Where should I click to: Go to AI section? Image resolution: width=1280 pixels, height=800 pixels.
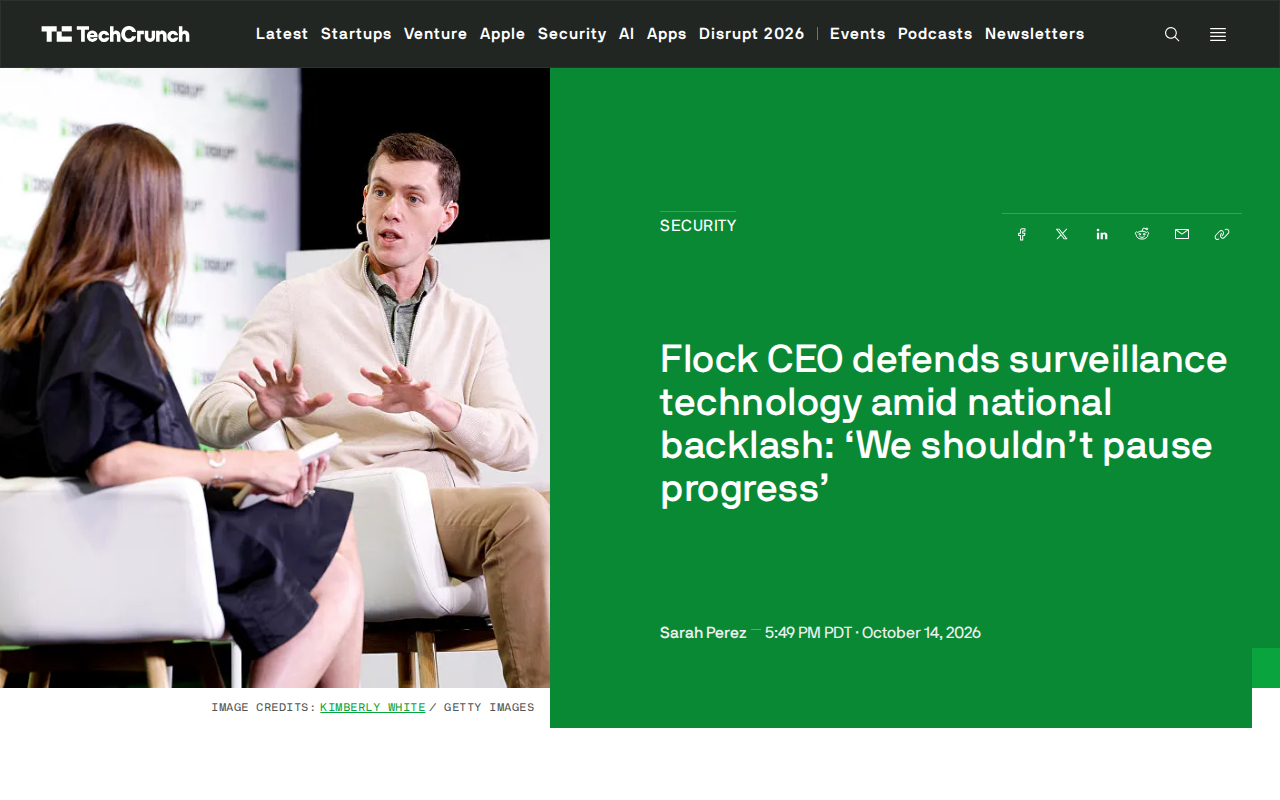tap(627, 34)
